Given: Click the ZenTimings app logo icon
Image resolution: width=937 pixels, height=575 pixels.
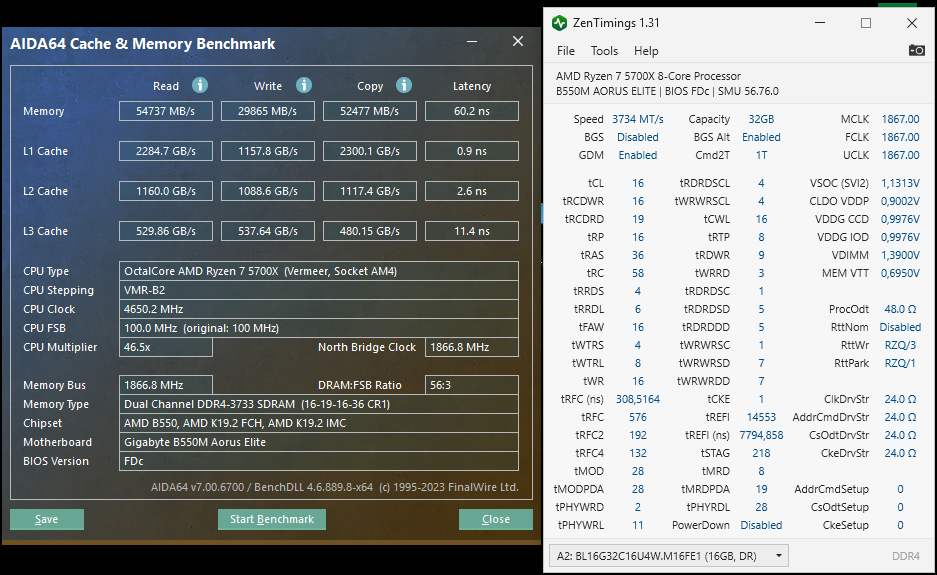Looking at the screenshot, I should (559, 23).
